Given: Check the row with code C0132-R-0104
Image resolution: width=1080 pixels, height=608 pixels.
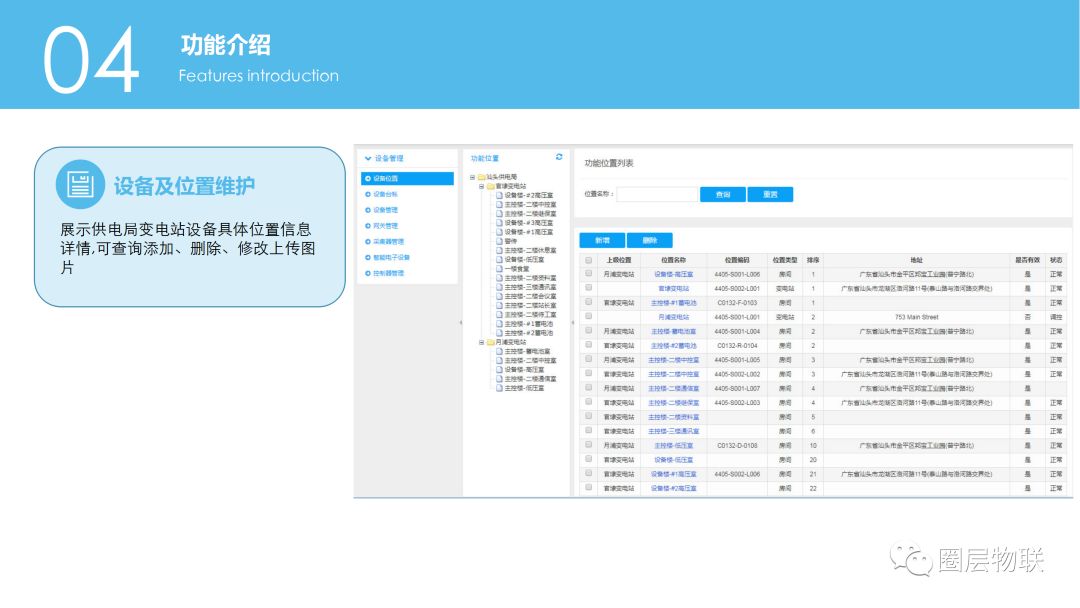Looking at the screenshot, I should tap(588, 344).
